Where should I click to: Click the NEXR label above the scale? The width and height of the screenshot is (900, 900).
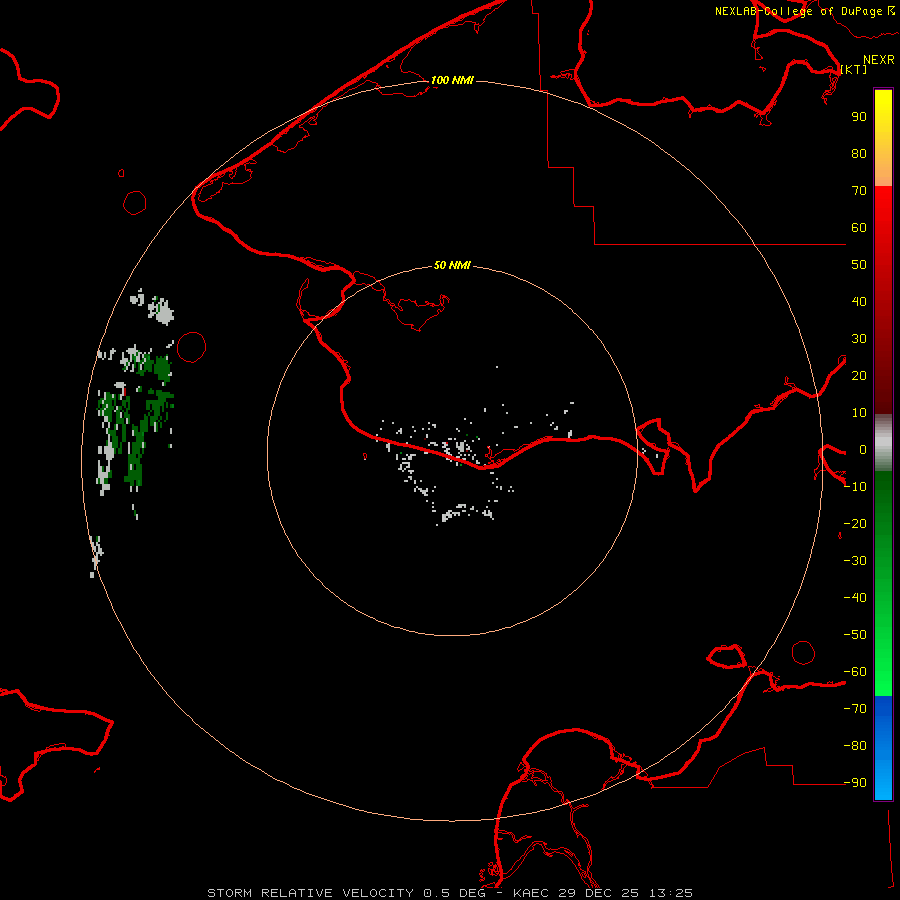(x=878, y=59)
